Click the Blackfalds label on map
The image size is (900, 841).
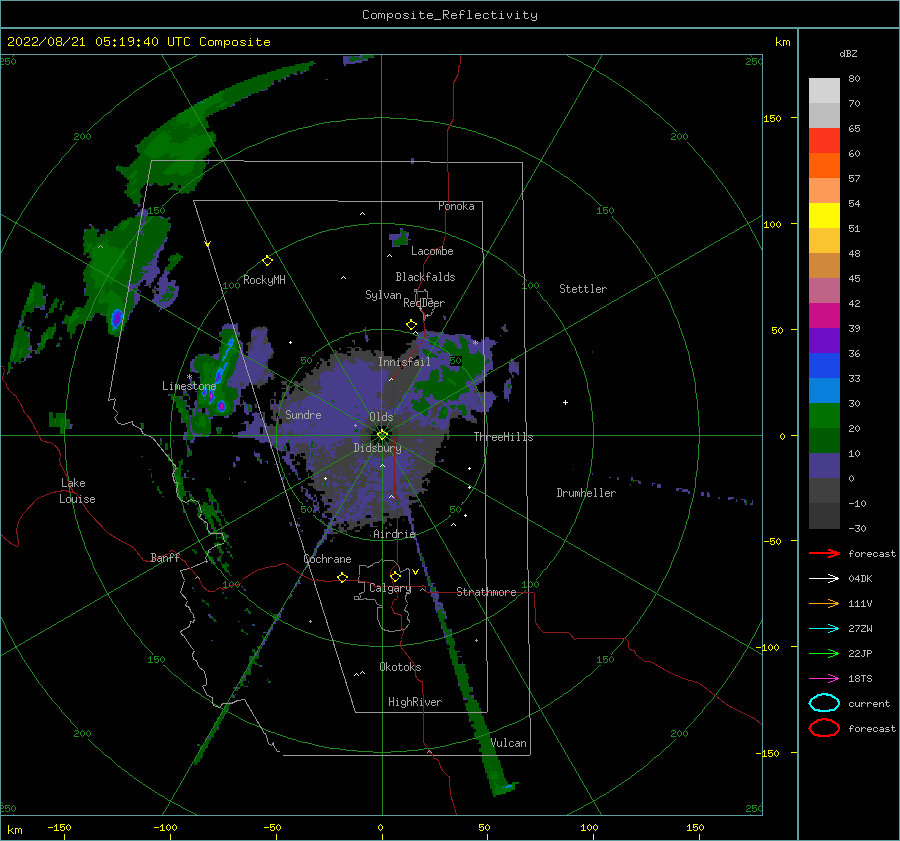click(425, 277)
